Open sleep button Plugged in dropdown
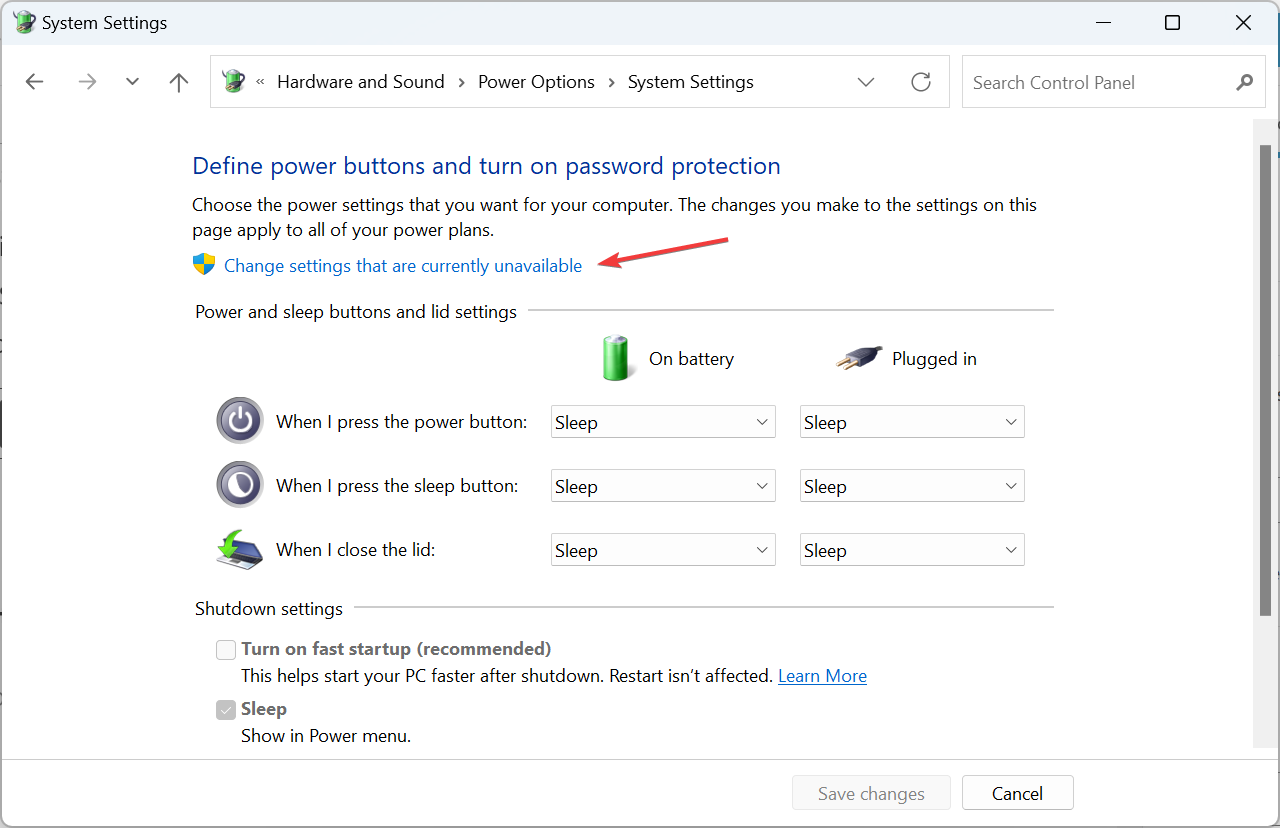The height and width of the screenshot is (828, 1280). coord(912,486)
